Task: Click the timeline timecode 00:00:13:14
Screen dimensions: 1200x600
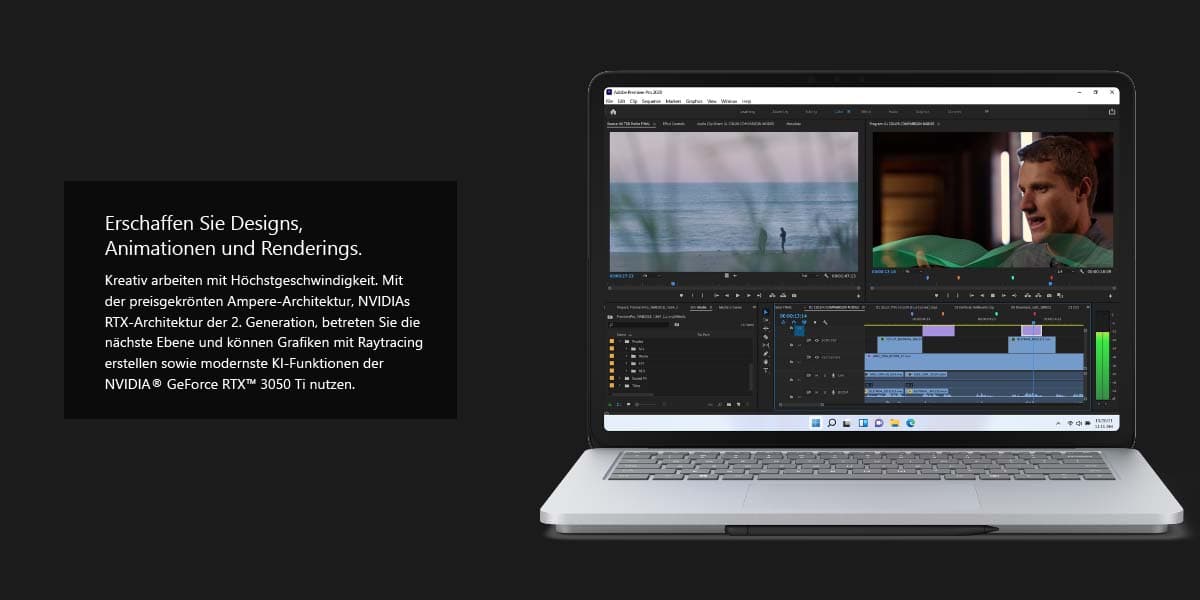Action: tap(794, 316)
